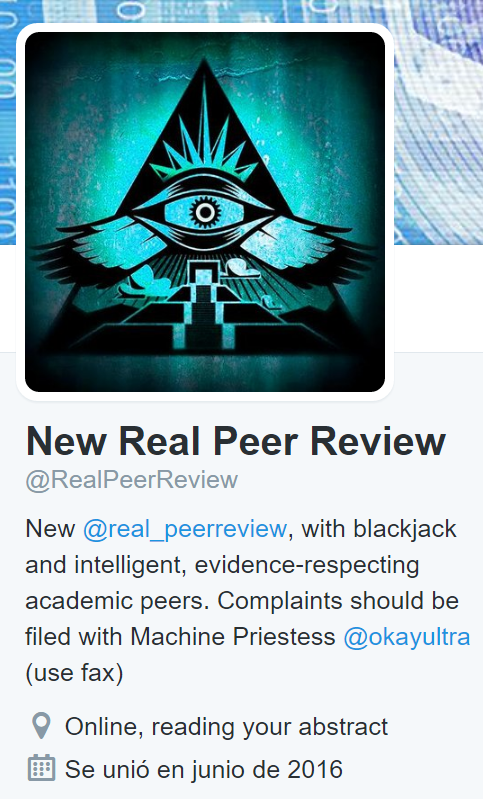483x799 pixels.
Task: Follow the @real_peerreview mention link
Action: pos(185,529)
